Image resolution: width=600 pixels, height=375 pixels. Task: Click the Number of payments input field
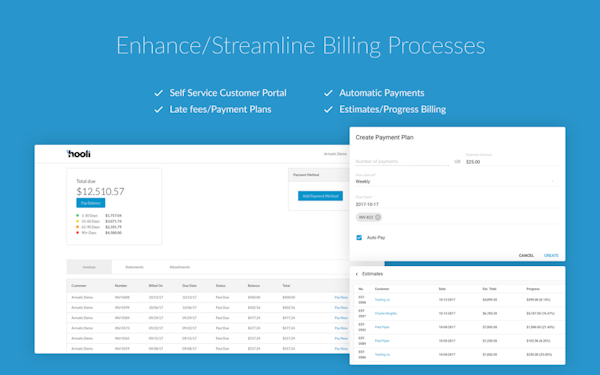pos(402,161)
